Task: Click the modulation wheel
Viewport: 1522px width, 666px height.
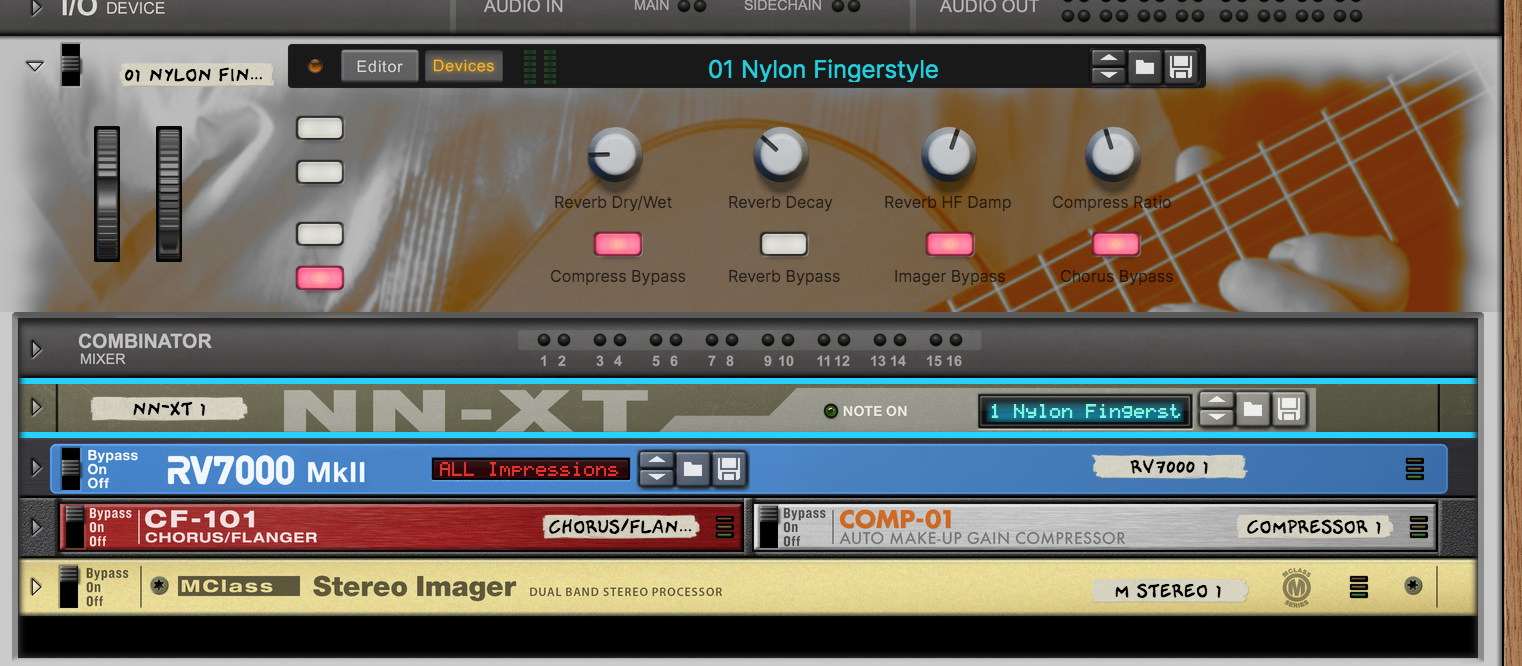Action: [x=169, y=194]
